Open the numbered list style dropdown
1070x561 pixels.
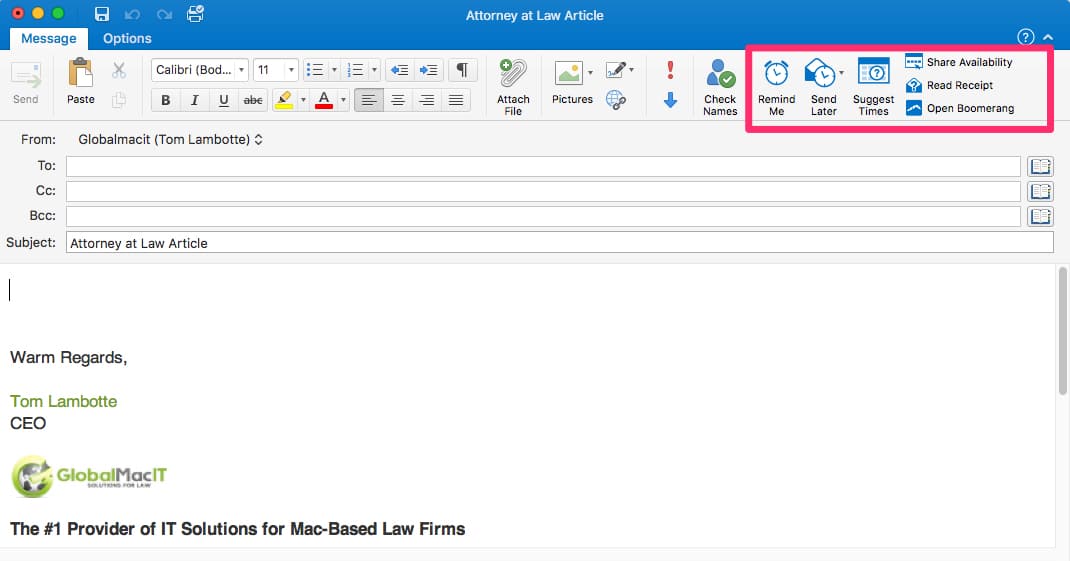pyautogui.click(x=374, y=70)
